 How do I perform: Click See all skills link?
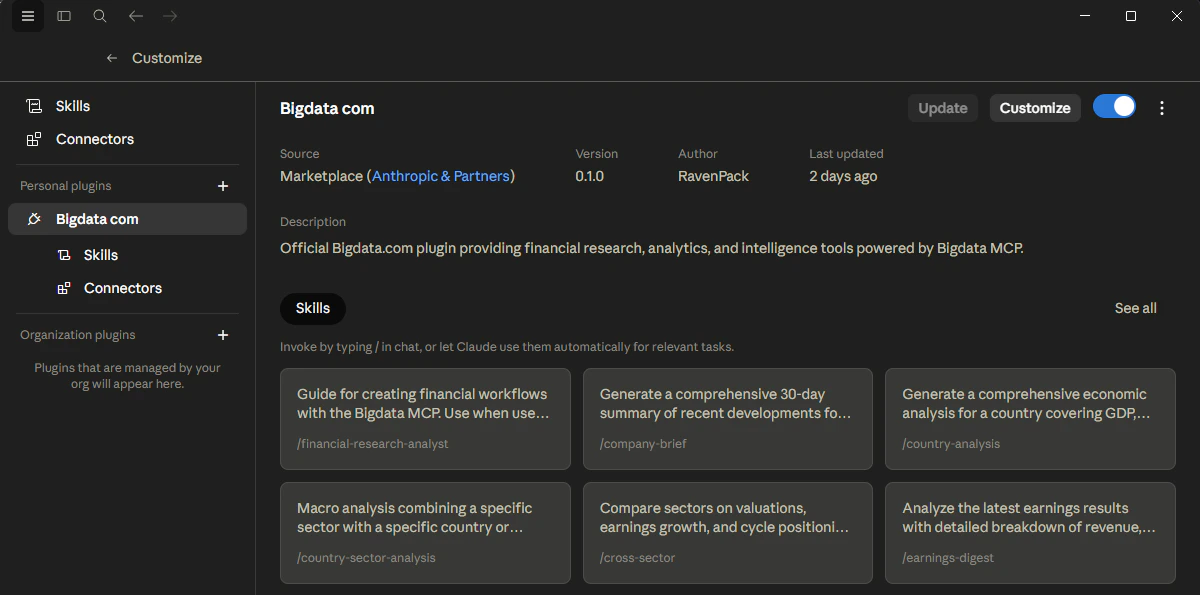pyautogui.click(x=1136, y=308)
